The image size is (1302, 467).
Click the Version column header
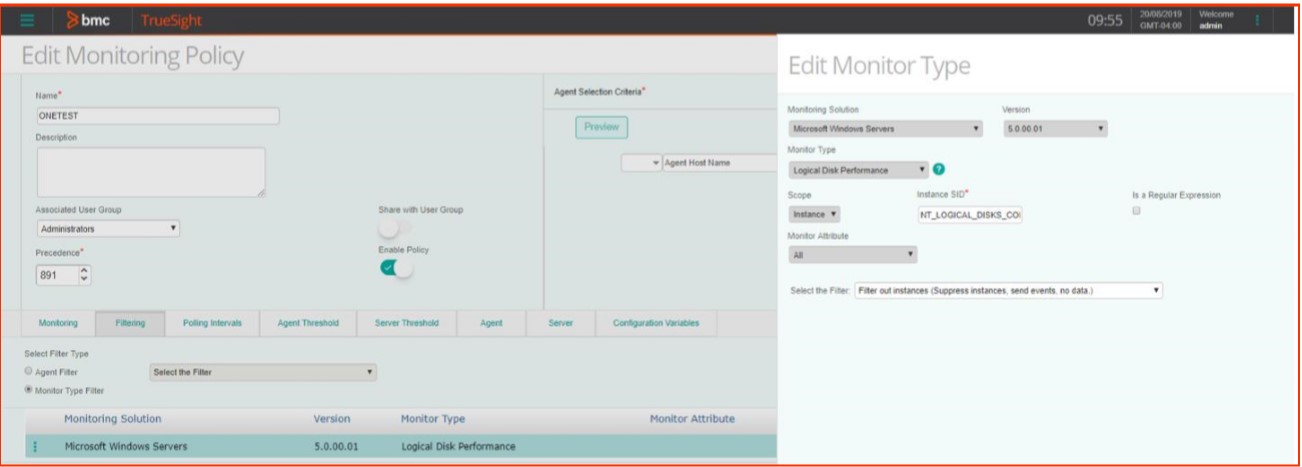(x=332, y=419)
